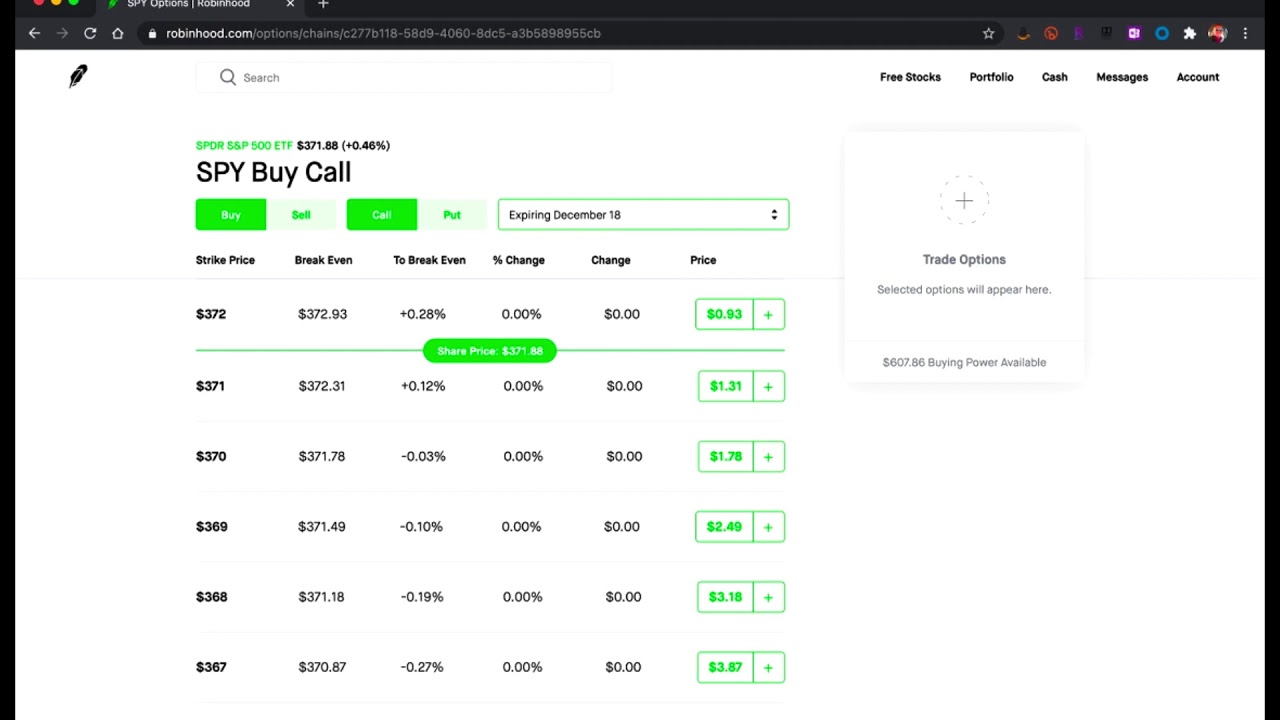The image size is (1280, 720).
Task: Click the Price column header
Action: click(703, 260)
